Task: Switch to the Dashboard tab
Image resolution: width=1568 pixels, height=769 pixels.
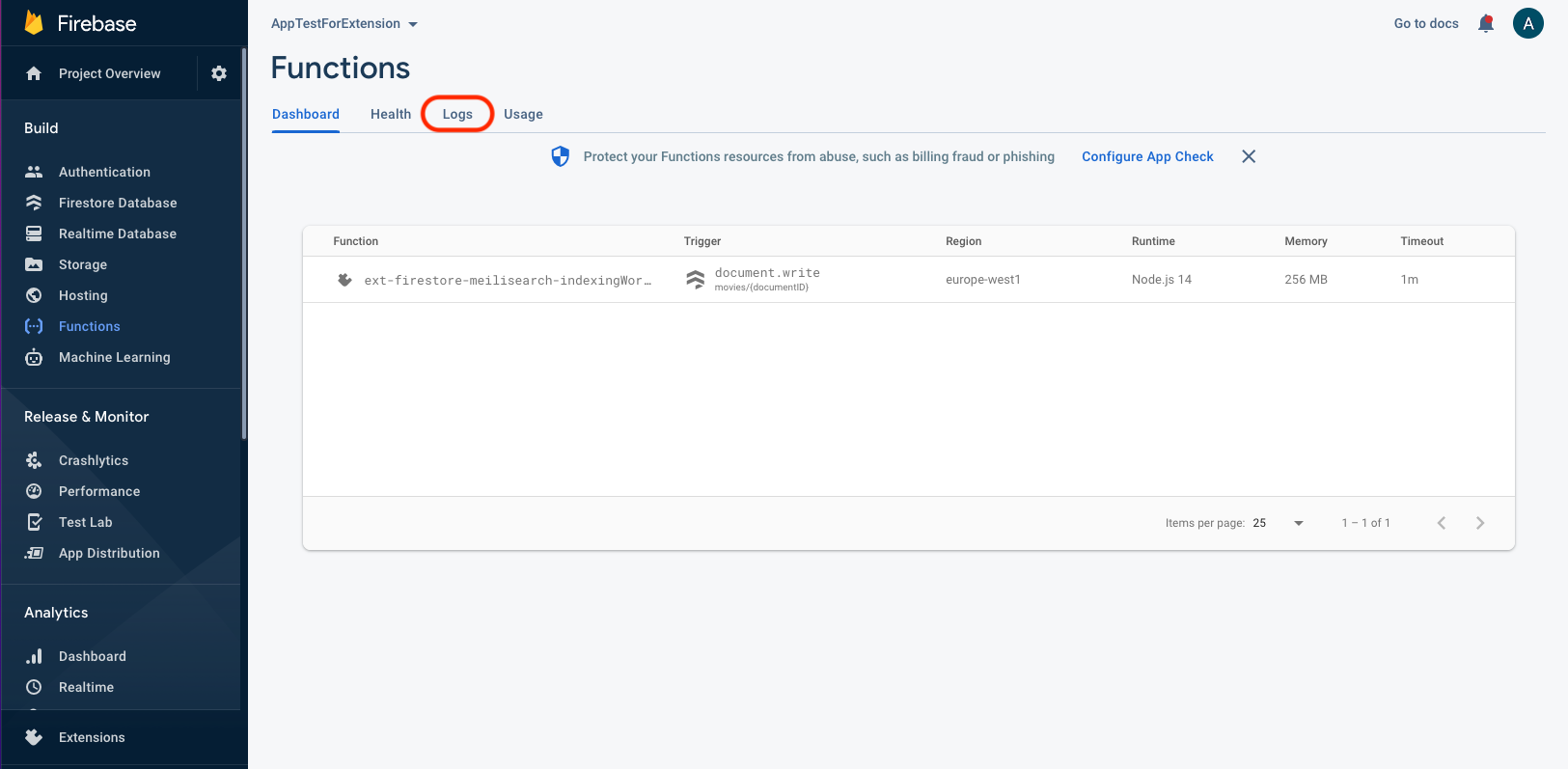Action: [306, 114]
